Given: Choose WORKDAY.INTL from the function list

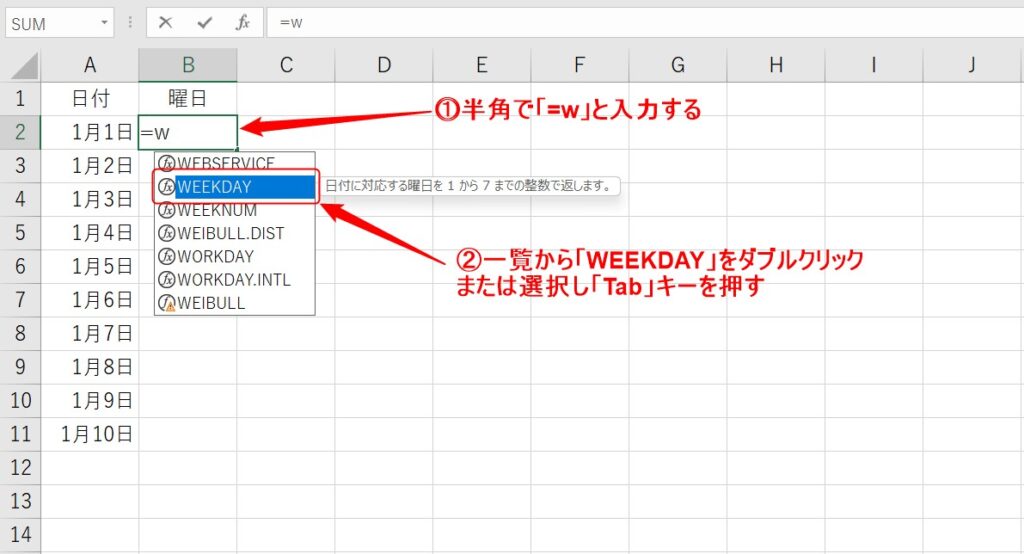Looking at the screenshot, I should point(234,280).
